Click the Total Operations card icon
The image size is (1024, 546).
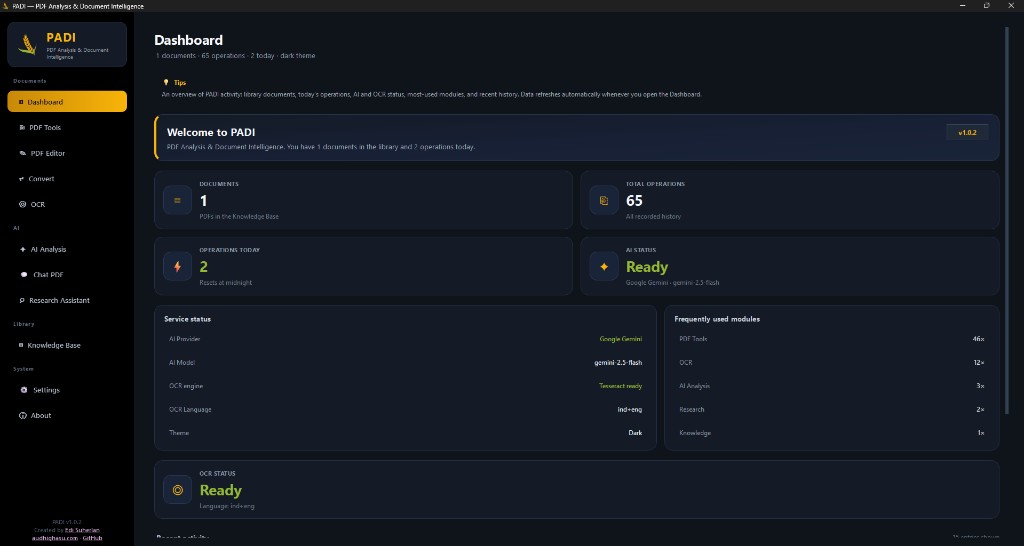tap(603, 201)
